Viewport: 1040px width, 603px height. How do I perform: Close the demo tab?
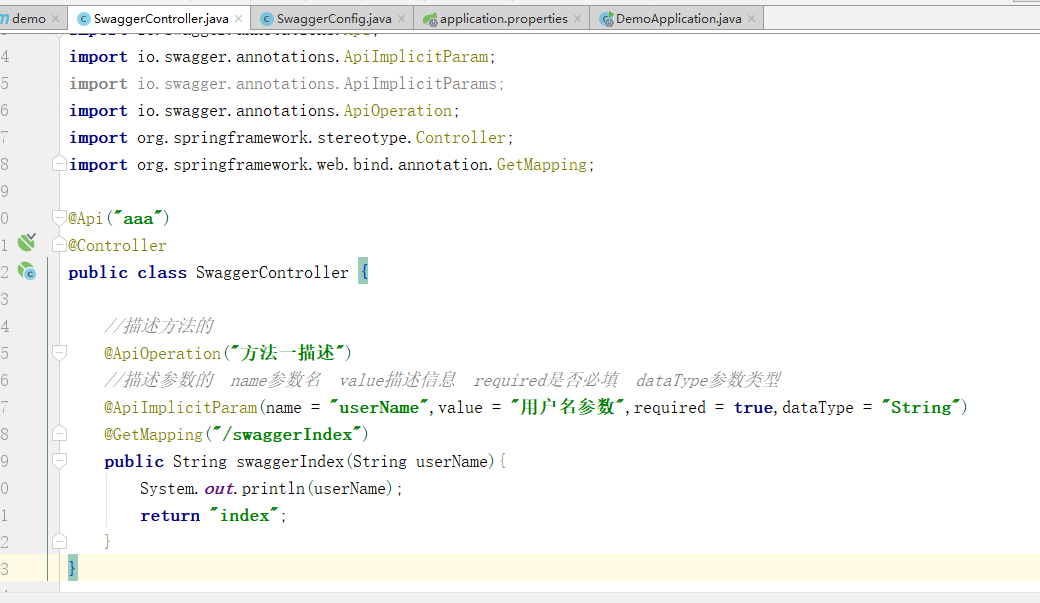coord(57,17)
